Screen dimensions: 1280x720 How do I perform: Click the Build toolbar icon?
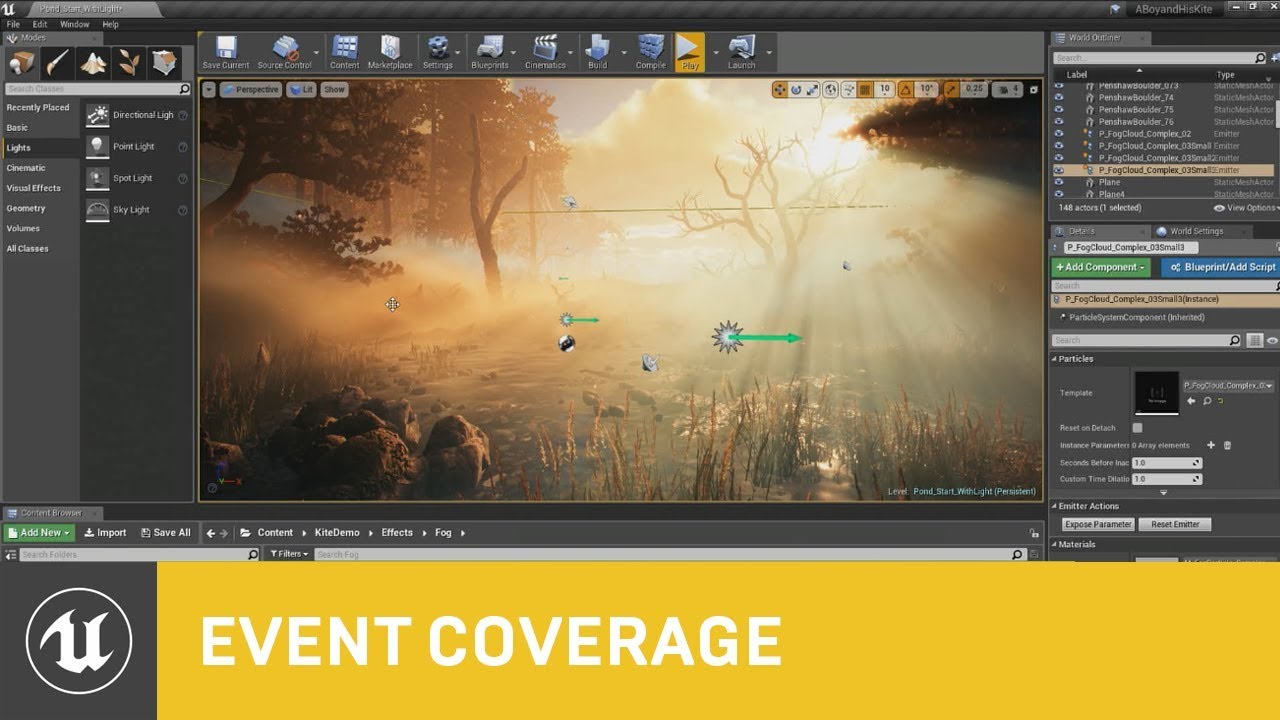coord(597,48)
